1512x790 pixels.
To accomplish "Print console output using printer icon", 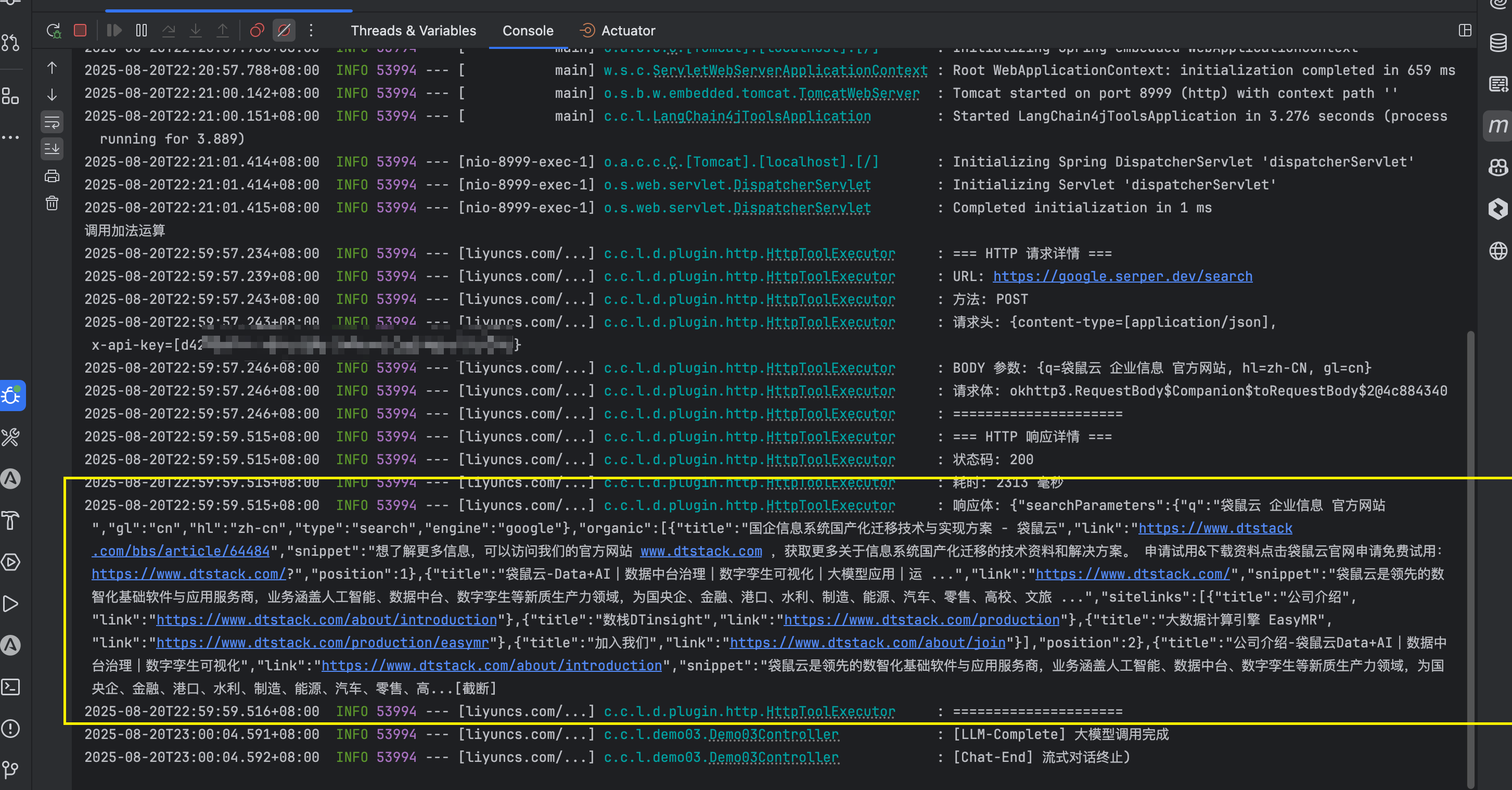I will 52,176.
